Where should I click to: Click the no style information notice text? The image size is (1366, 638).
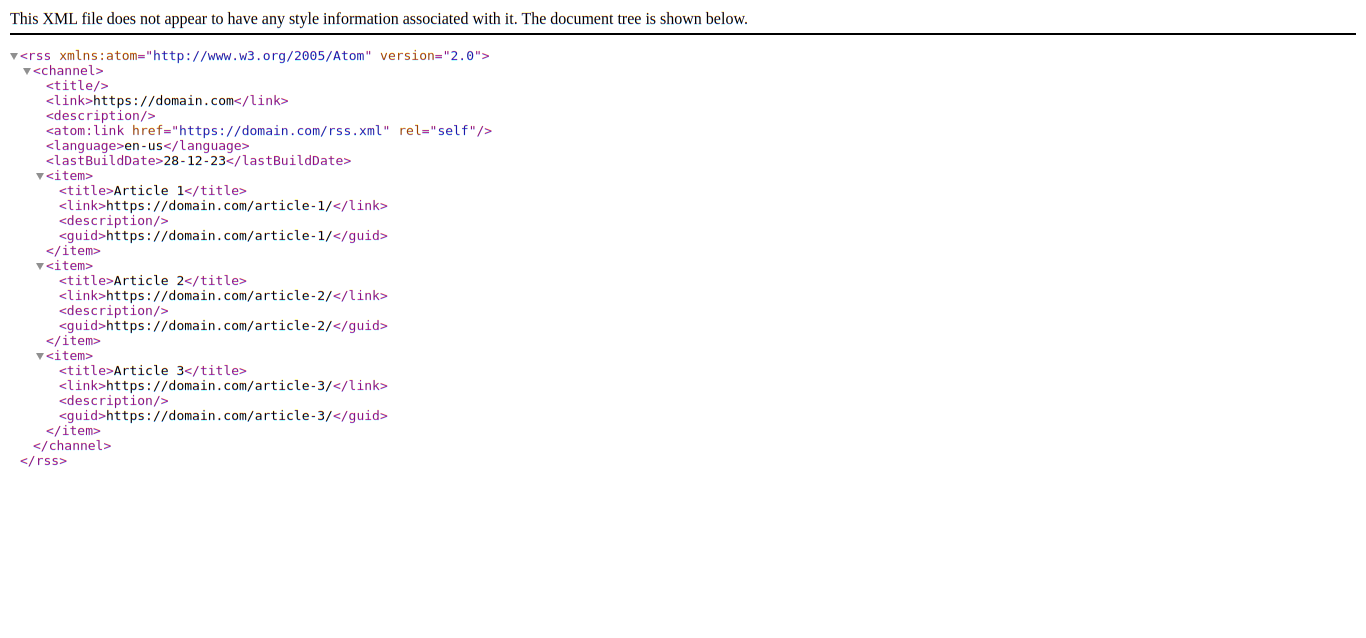(378, 19)
